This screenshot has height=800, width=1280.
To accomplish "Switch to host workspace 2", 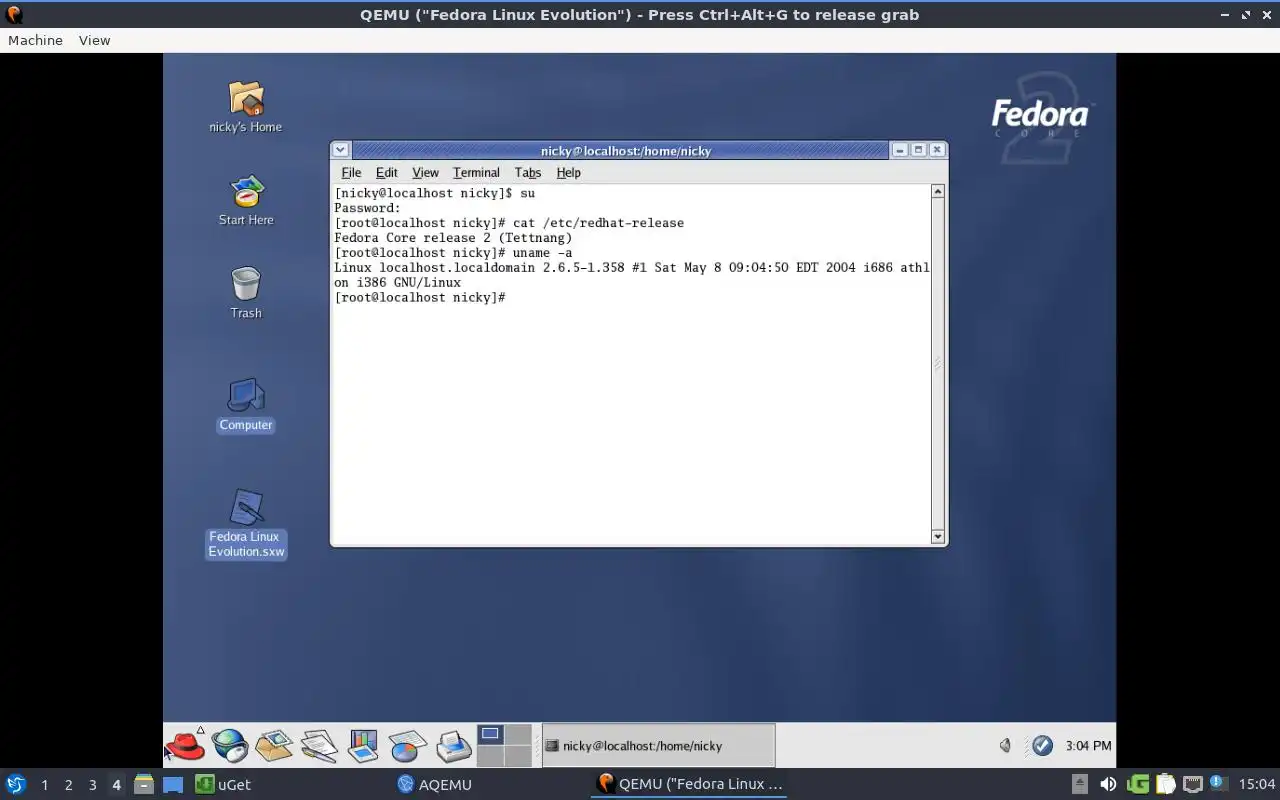I will [x=68, y=785].
